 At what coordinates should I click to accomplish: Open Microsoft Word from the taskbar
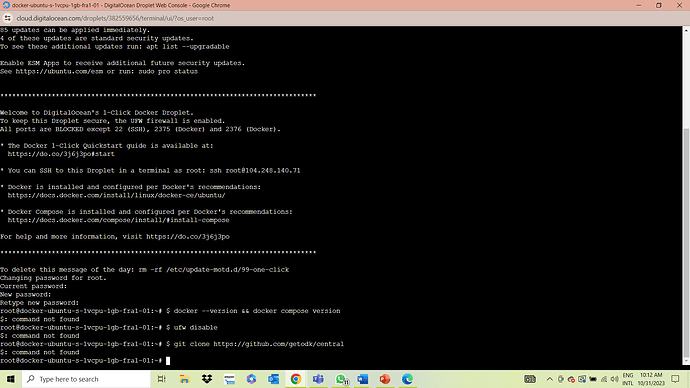point(363,379)
